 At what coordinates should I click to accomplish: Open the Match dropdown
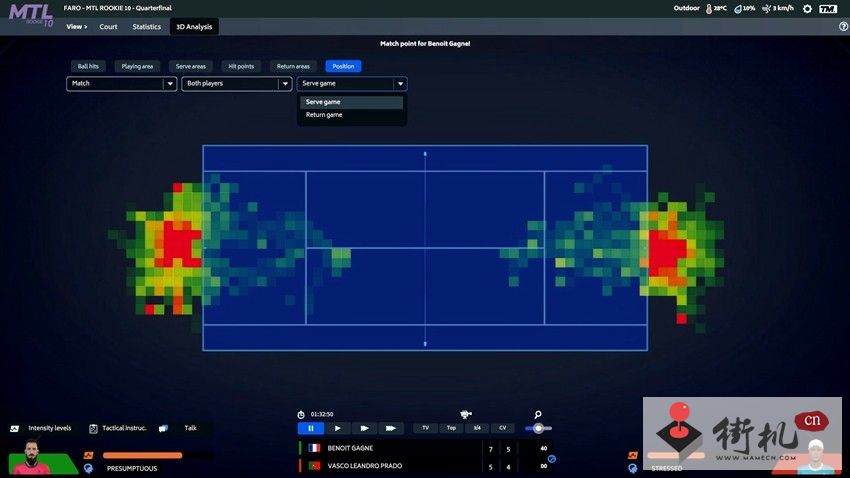click(x=121, y=83)
